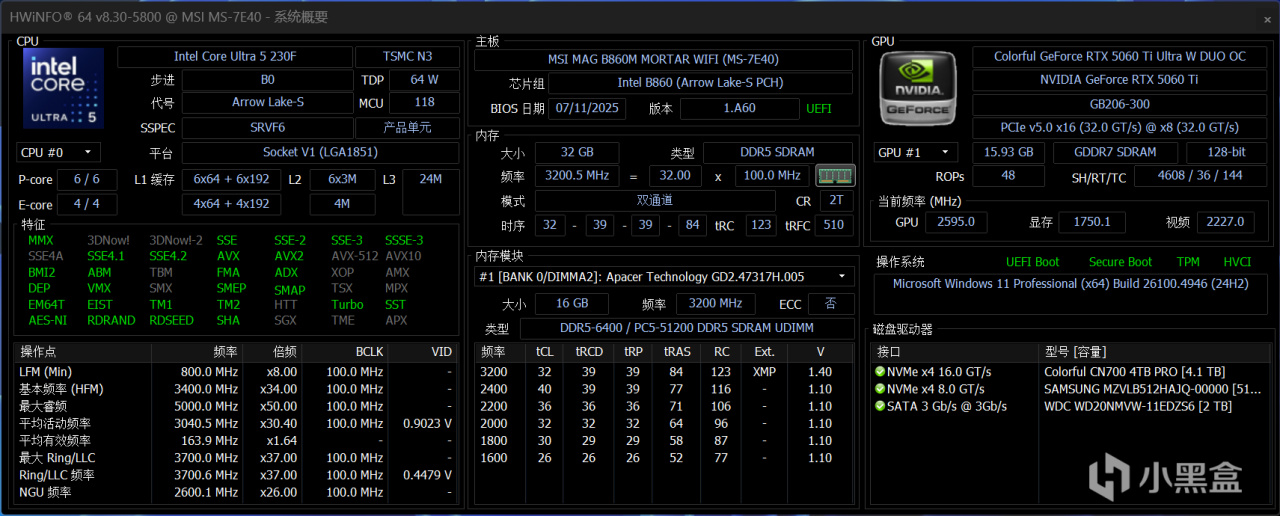Click the tRFC 510 value

click(832, 224)
